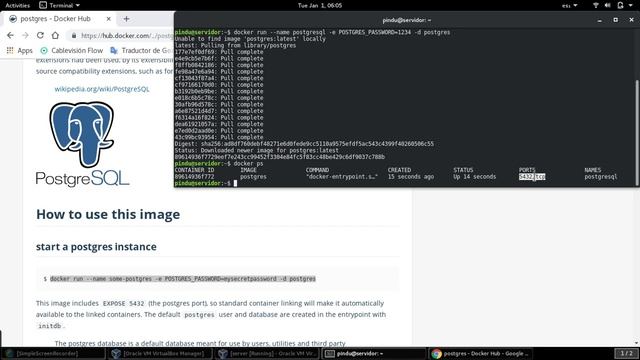
Task: Expand the system menu arrow at top right
Action: coord(630,5)
